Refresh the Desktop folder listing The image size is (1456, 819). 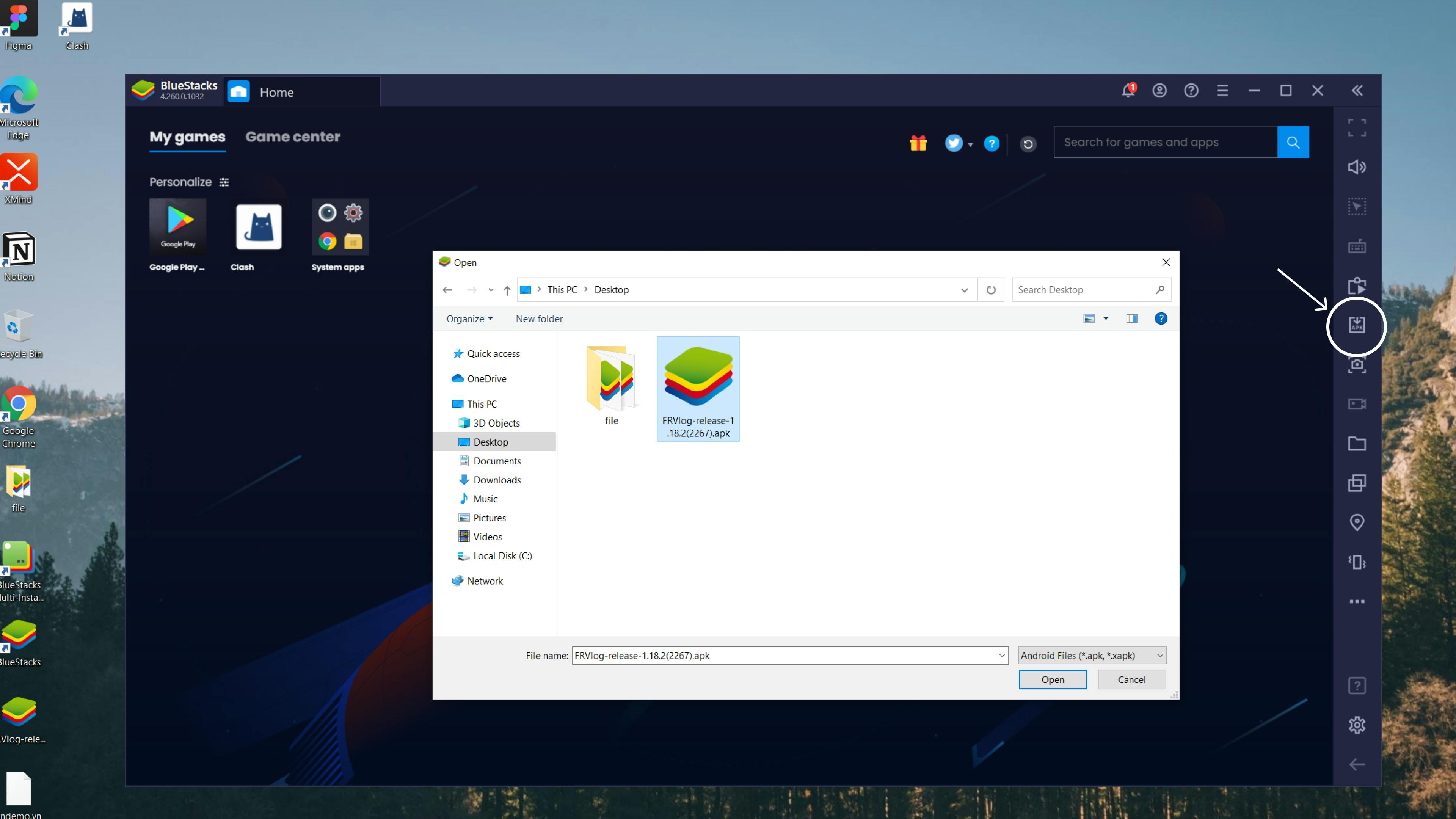991,290
